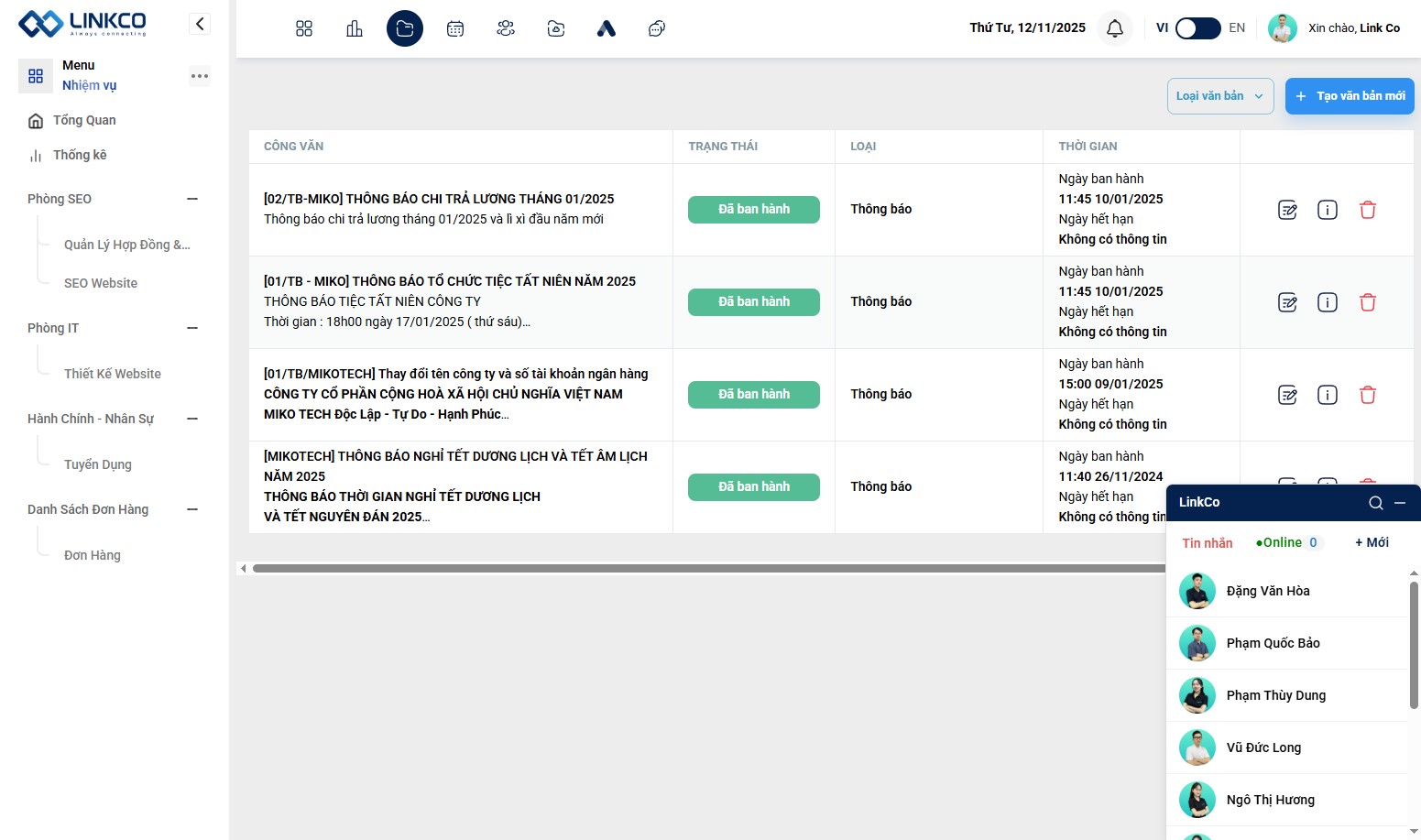Click Tạo văn bản mới button

tap(1350, 96)
